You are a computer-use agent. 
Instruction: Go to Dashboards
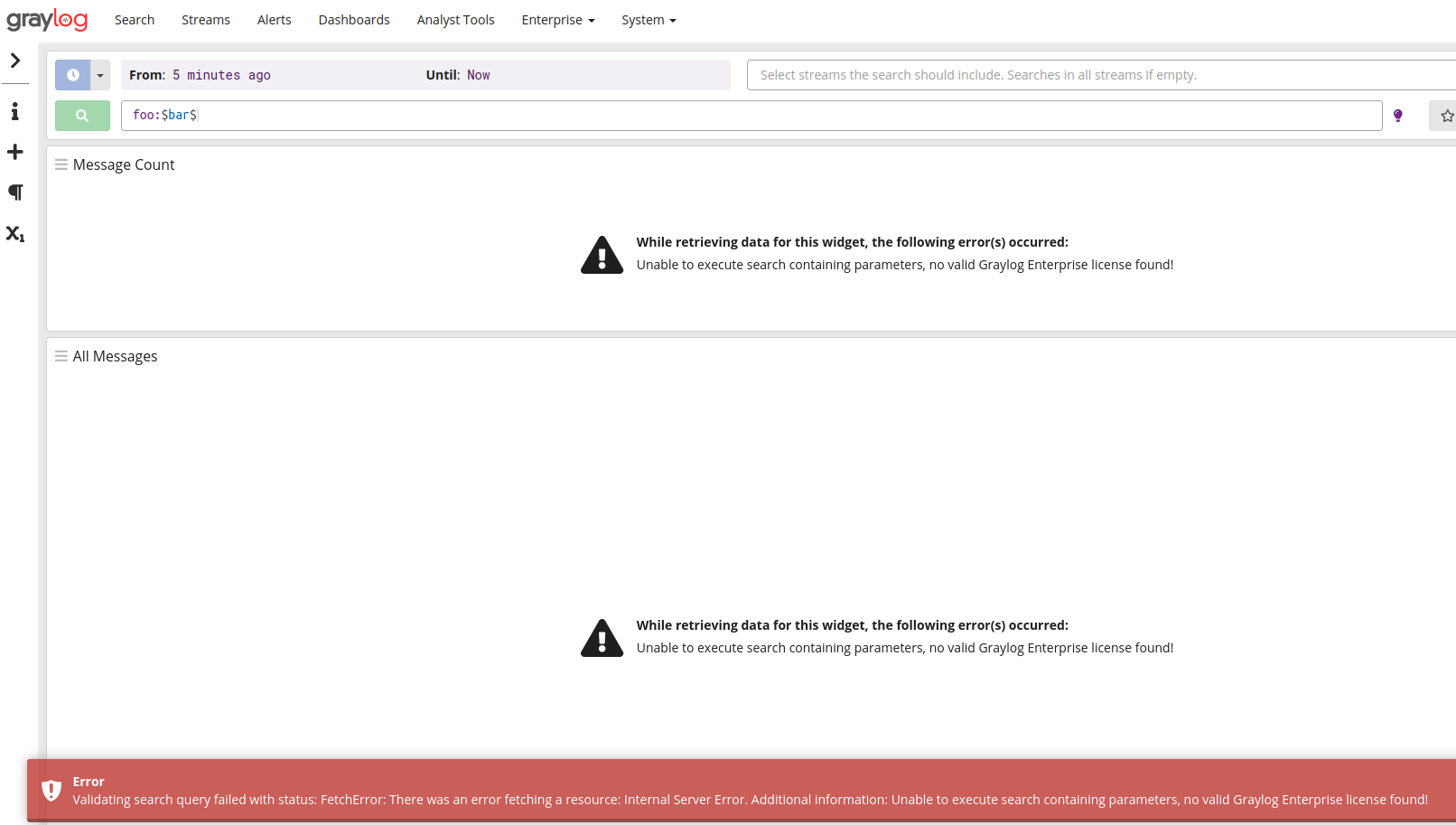(x=353, y=19)
